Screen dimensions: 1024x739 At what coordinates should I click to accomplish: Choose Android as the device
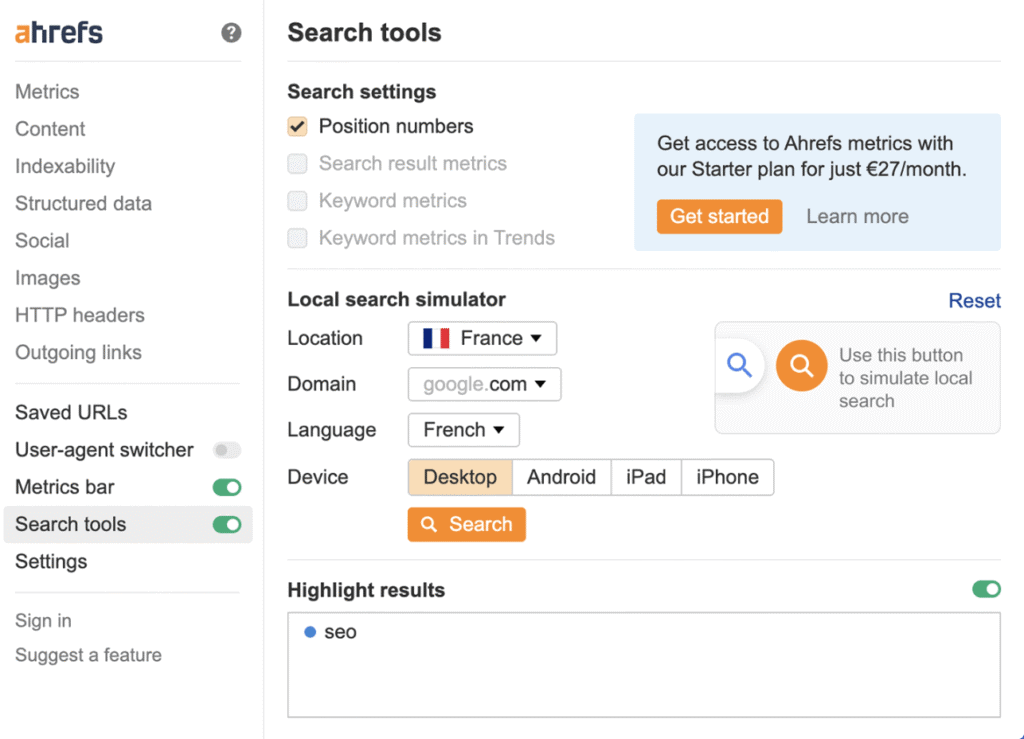point(561,477)
